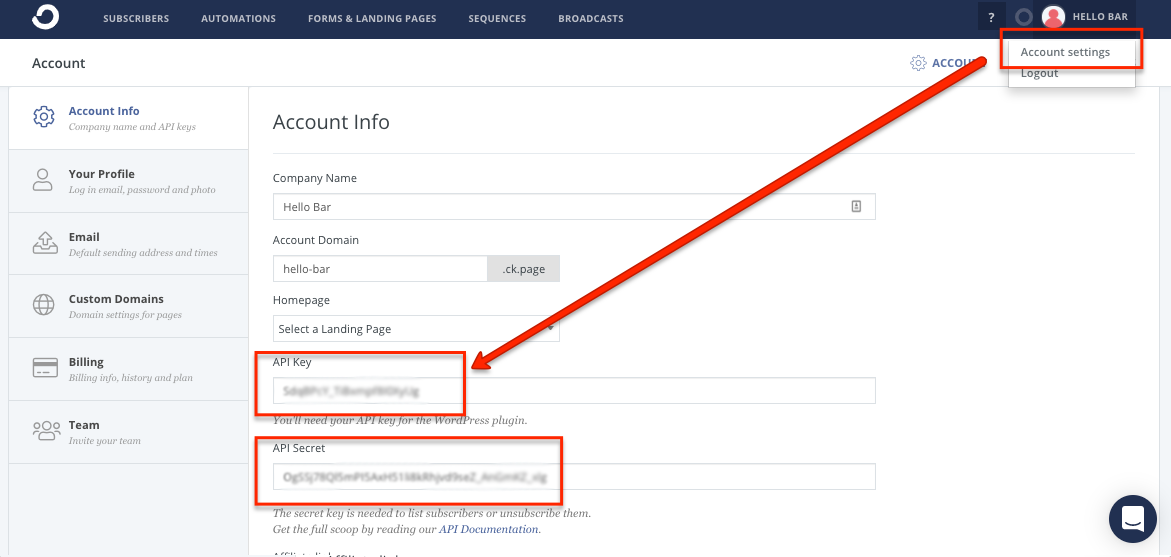The image size is (1171, 557).
Task: Switch to the Billing tab
Action: point(128,369)
